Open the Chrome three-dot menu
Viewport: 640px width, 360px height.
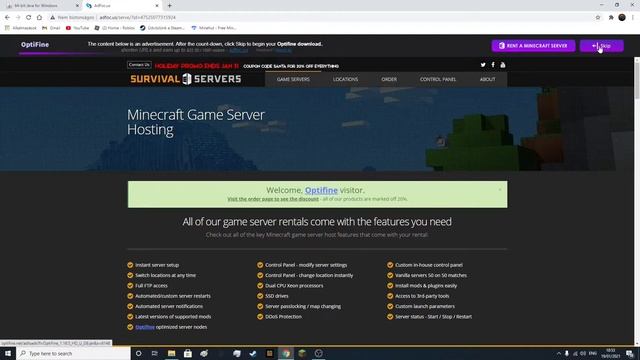(633, 18)
